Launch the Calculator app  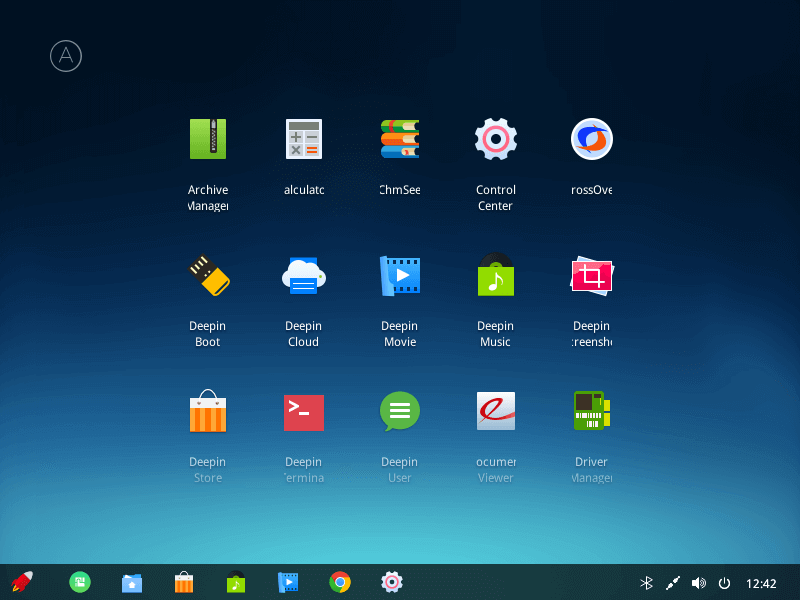(303, 139)
